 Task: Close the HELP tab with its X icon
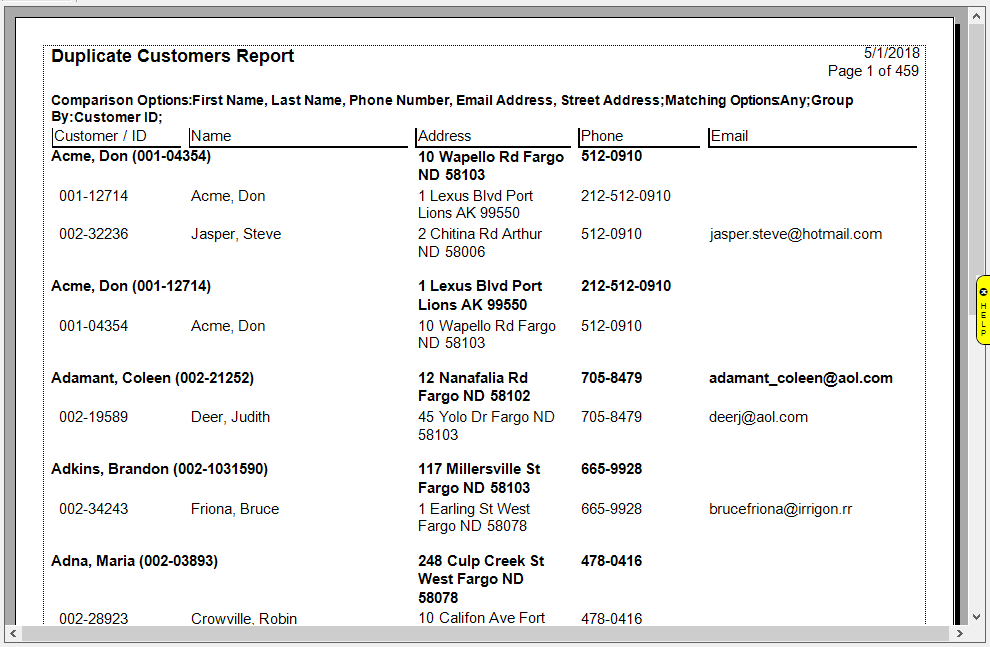tap(983, 291)
